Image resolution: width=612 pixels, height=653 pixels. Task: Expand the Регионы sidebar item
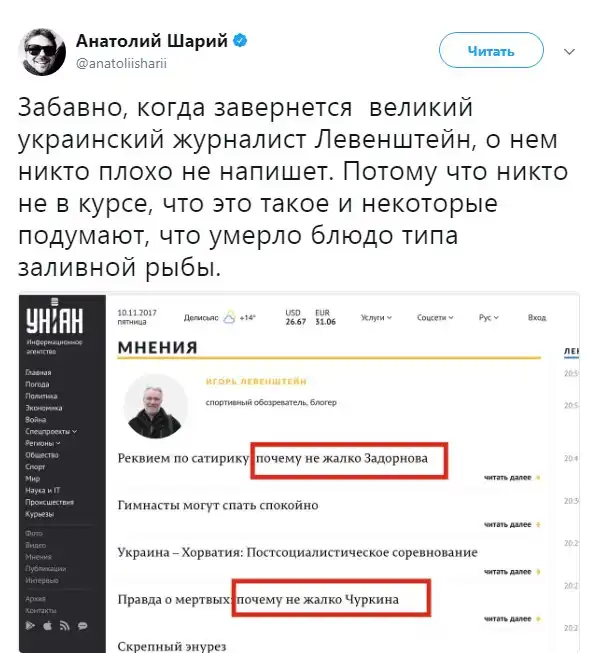tap(43, 443)
